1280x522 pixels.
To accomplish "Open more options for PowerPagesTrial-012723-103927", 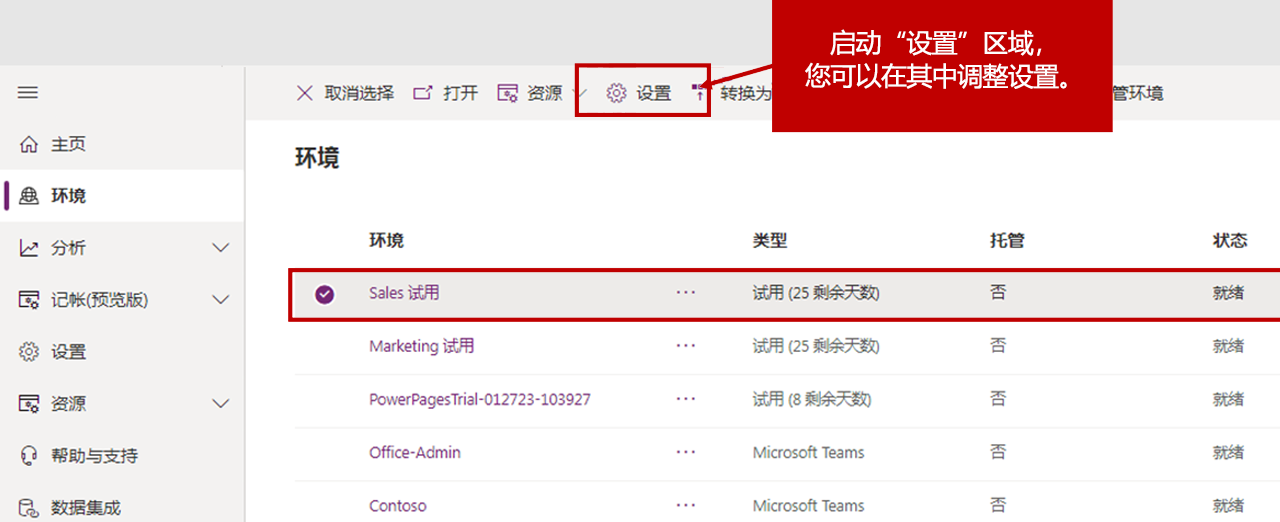I will (686, 398).
